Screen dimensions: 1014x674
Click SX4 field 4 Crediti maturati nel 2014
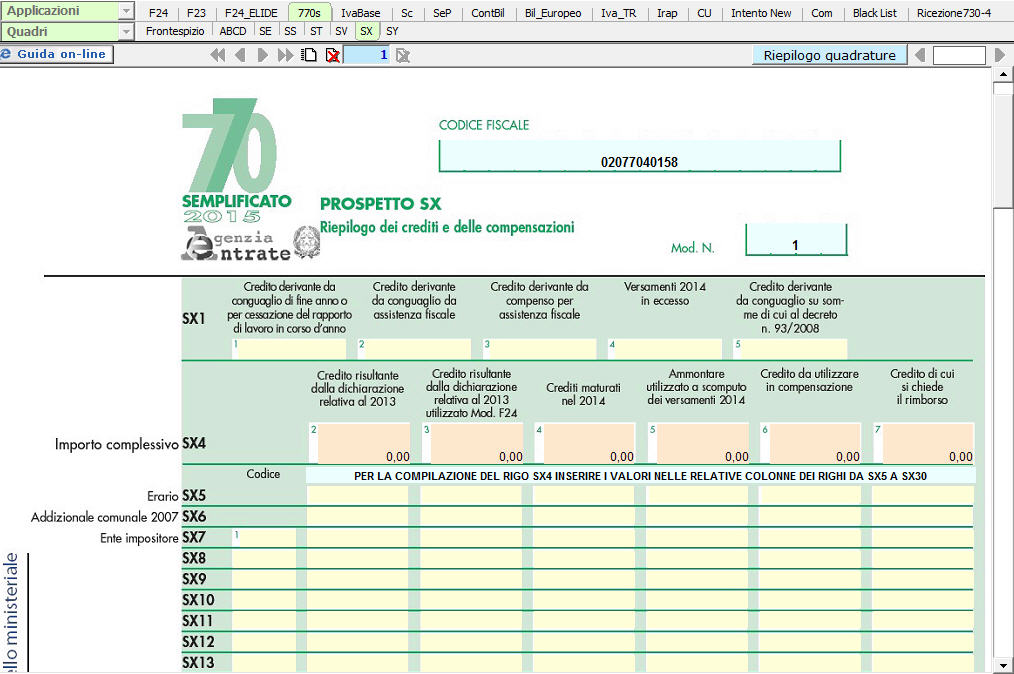click(x=585, y=444)
